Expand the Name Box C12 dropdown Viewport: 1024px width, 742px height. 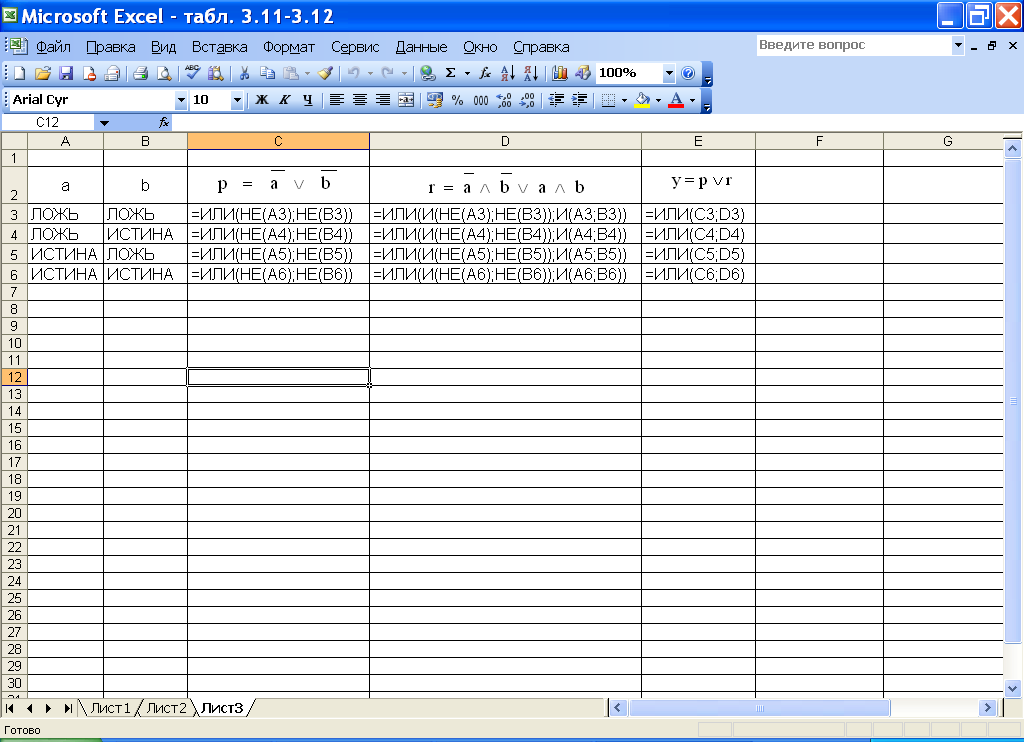(x=104, y=123)
